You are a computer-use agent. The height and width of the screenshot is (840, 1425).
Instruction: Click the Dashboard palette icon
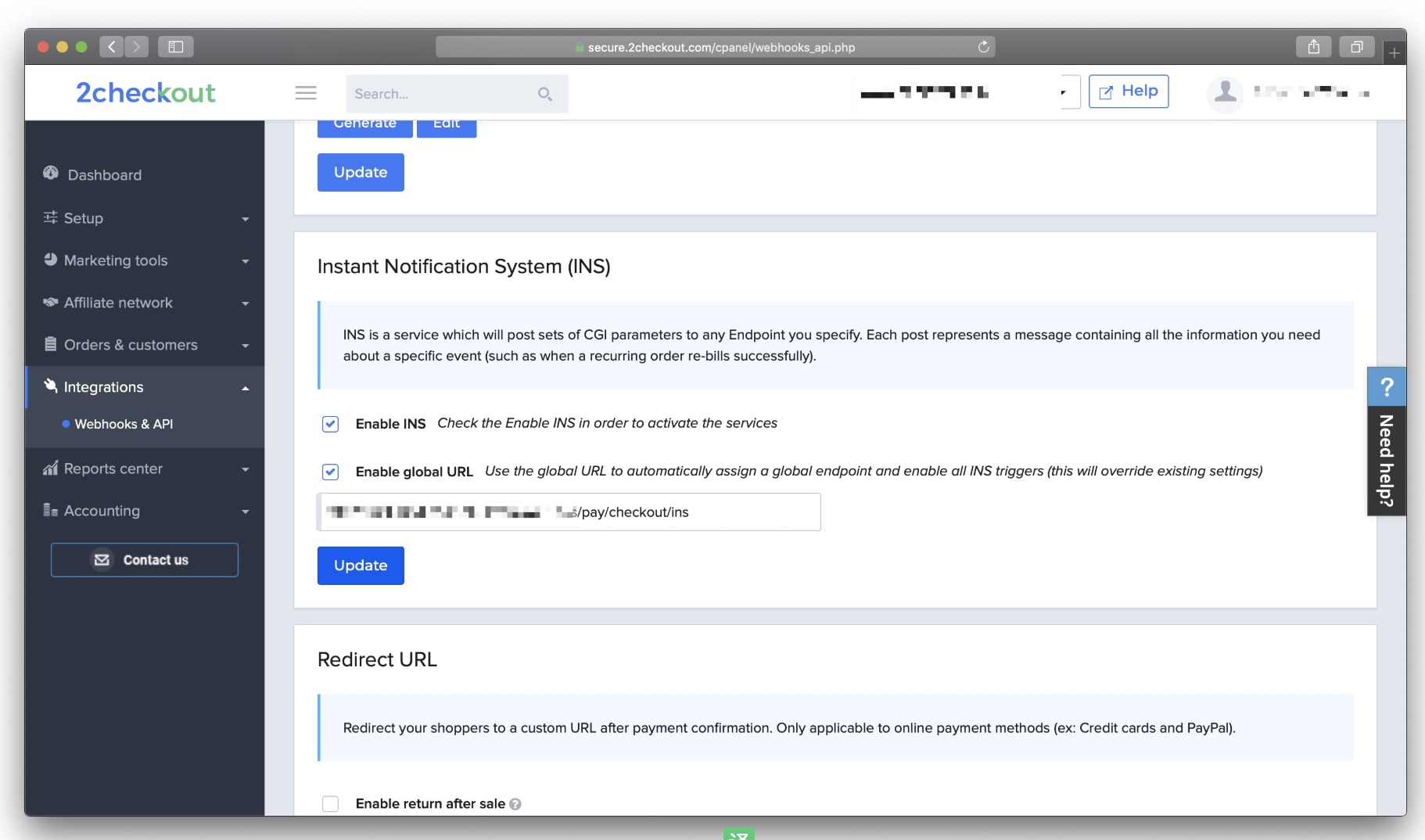(x=51, y=173)
